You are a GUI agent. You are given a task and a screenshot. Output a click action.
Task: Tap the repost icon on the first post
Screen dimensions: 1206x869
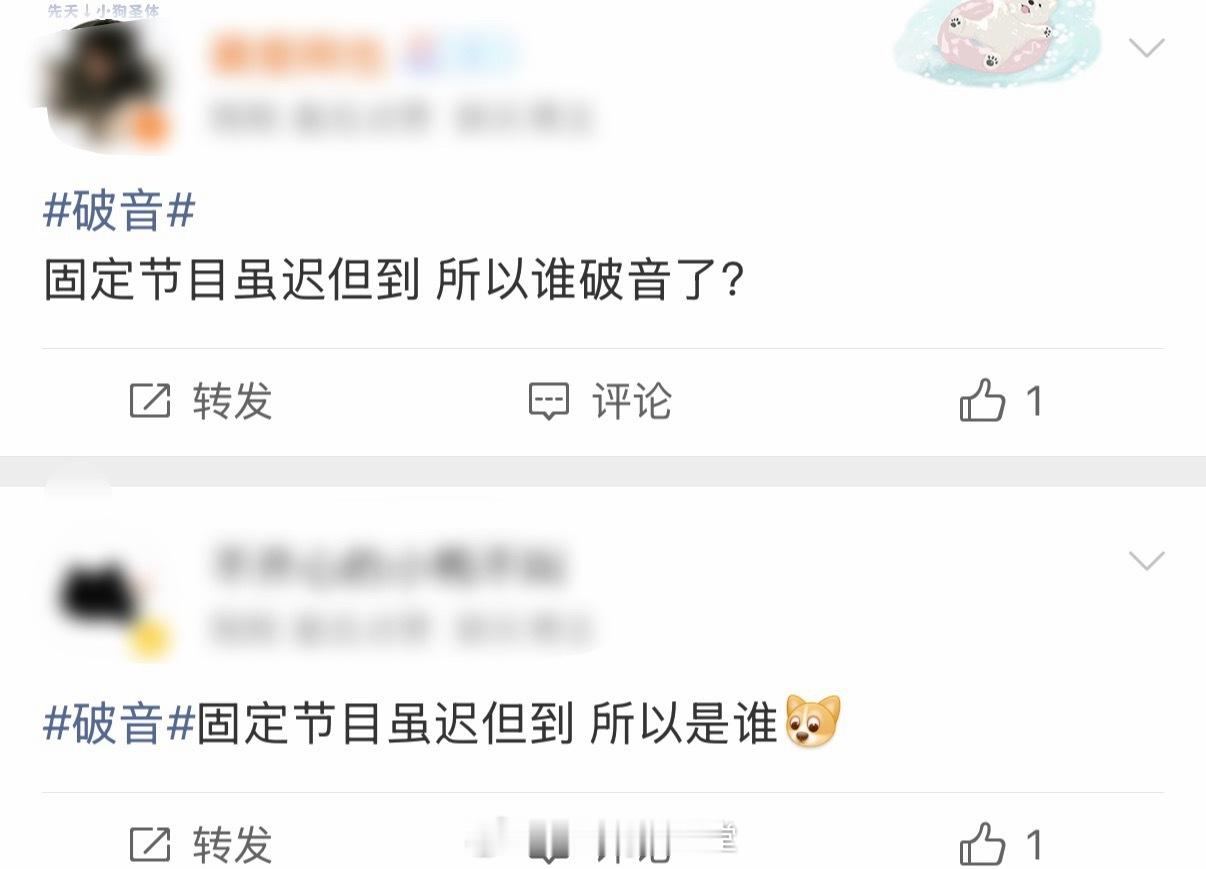click(150, 401)
